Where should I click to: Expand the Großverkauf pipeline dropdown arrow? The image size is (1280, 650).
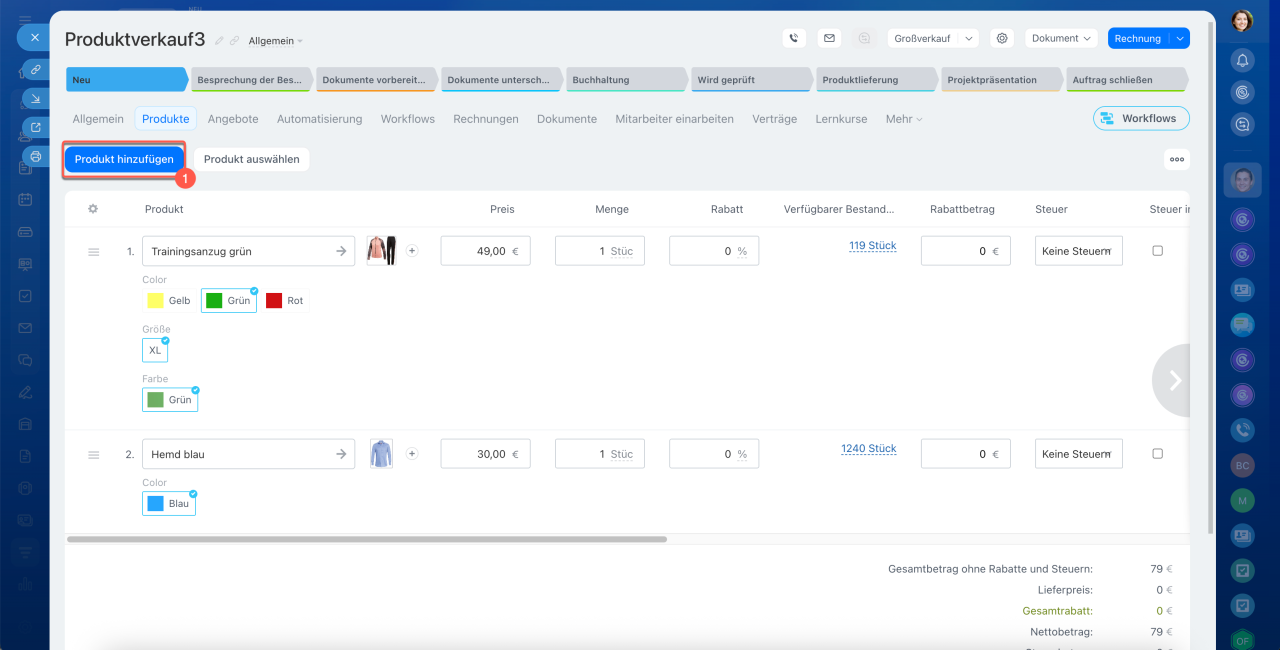click(x=968, y=38)
